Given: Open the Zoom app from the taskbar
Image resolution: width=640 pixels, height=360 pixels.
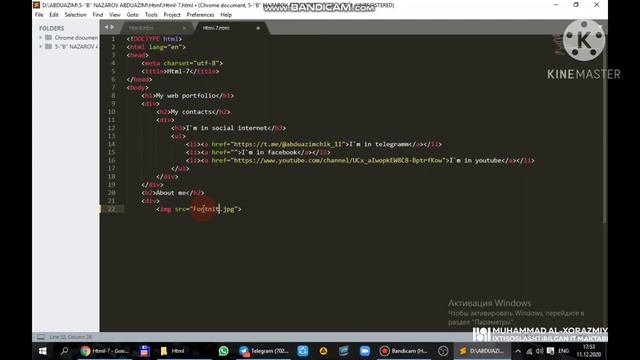Looking at the screenshot, I should coord(364,351).
